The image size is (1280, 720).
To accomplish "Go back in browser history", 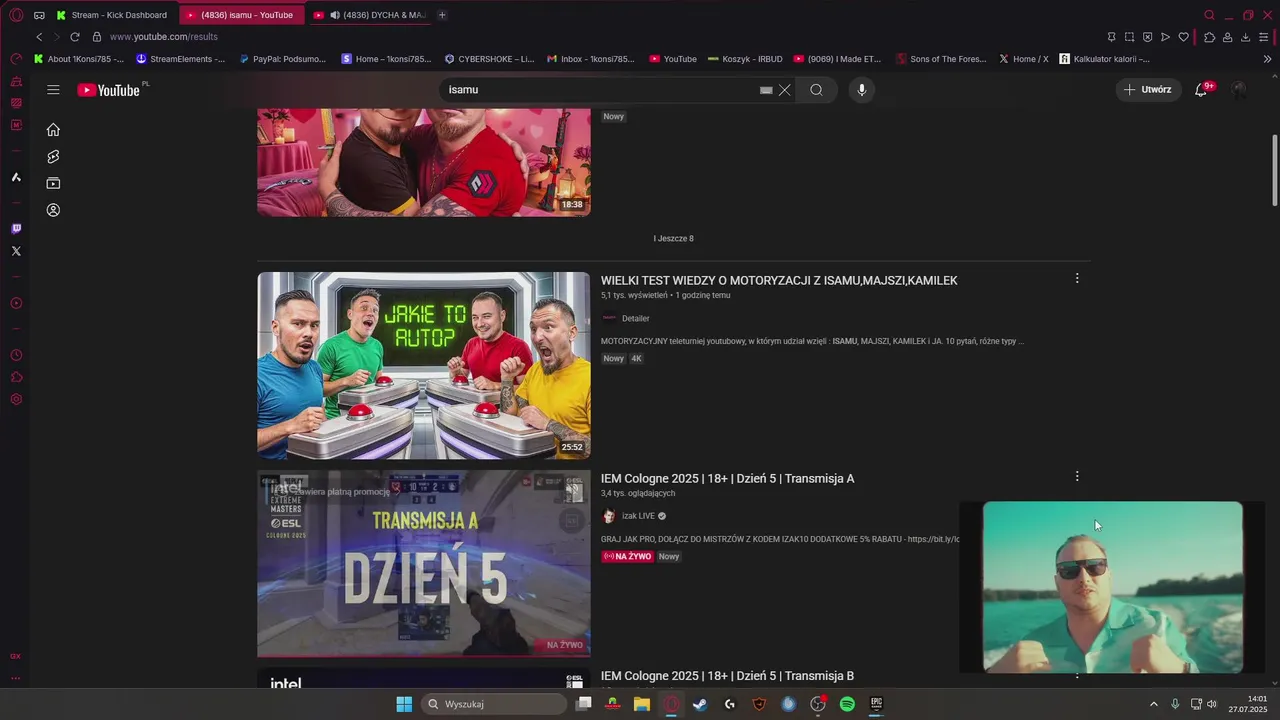I will click(x=39, y=37).
